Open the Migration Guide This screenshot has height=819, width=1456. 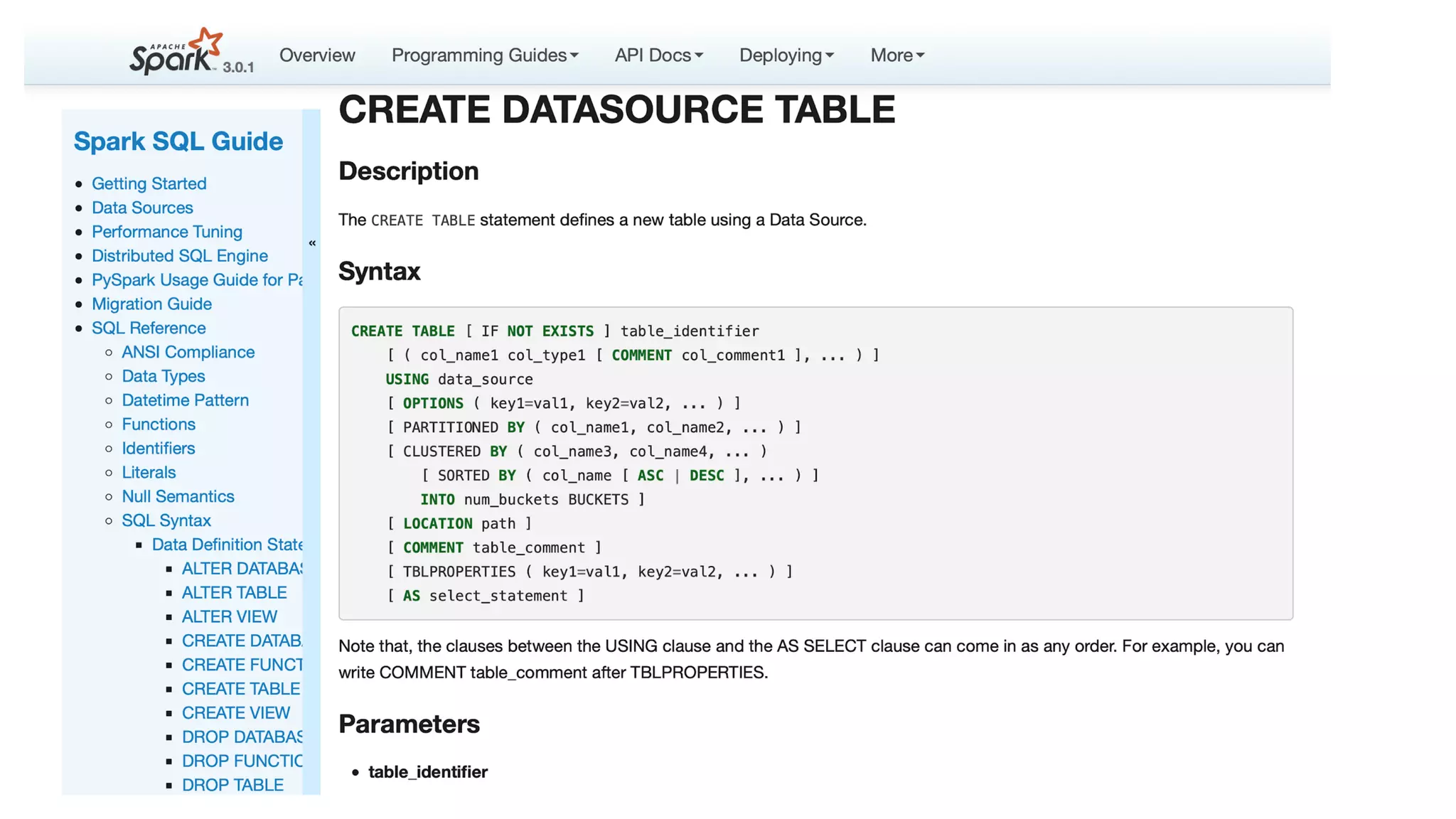(151, 304)
